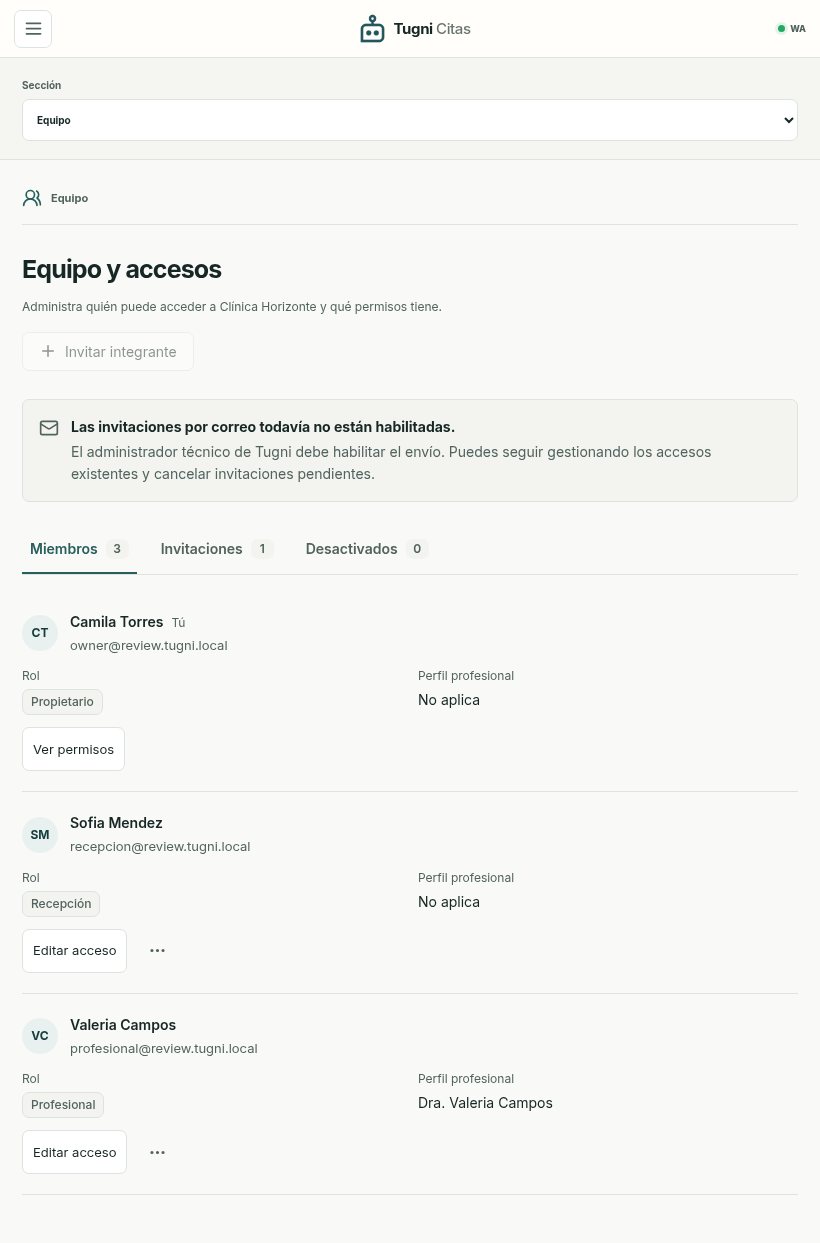Click Editar acceso for Sofia Mendez
Image resolution: width=820 pixels, height=1243 pixels.
tap(74, 950)
